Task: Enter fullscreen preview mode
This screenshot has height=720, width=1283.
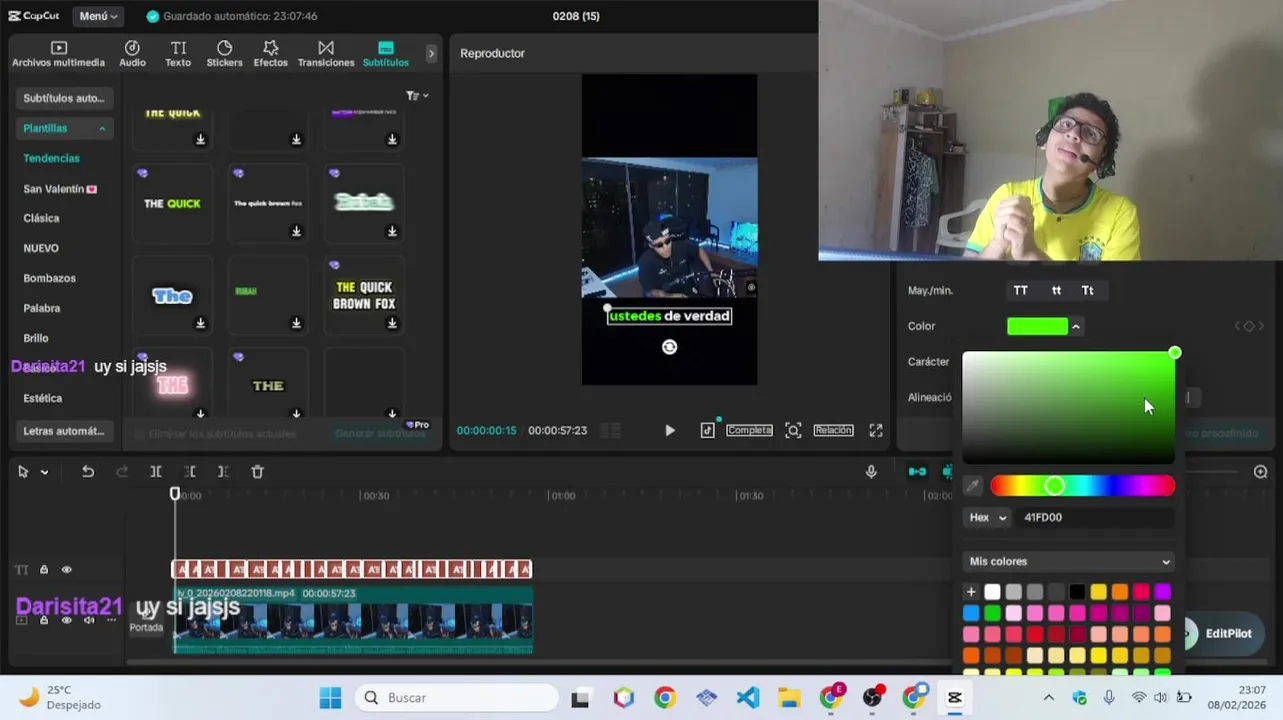Action: click(x=876, y=430)
